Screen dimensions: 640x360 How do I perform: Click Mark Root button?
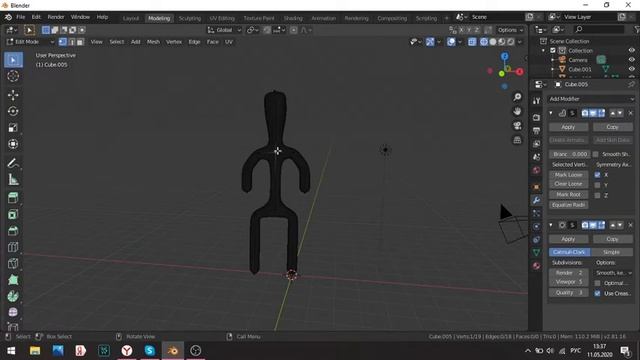(568, 195)
